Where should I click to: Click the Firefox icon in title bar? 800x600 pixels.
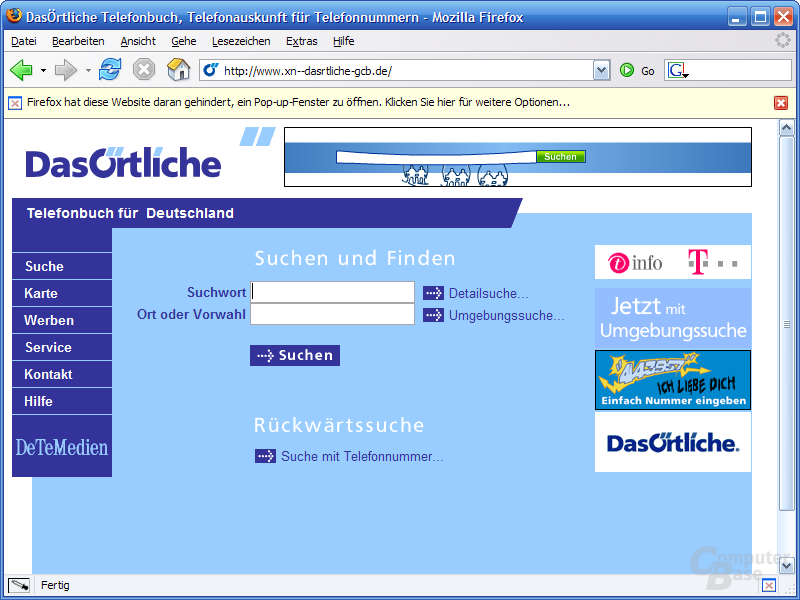click(14, 16)
